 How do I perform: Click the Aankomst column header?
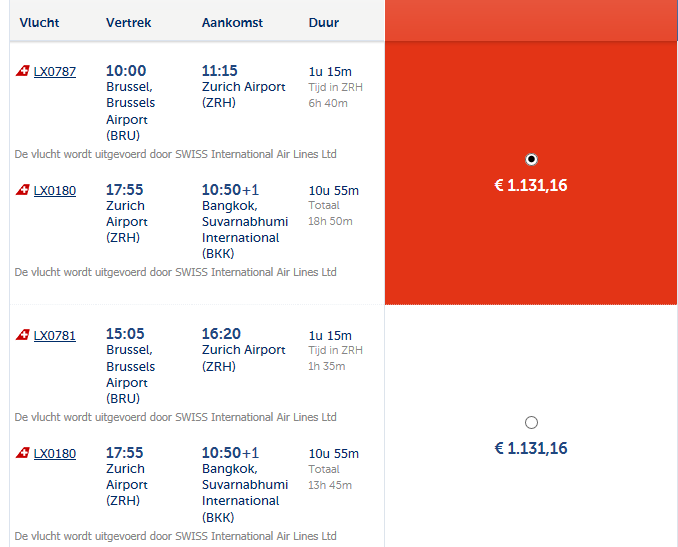[232, 22]
